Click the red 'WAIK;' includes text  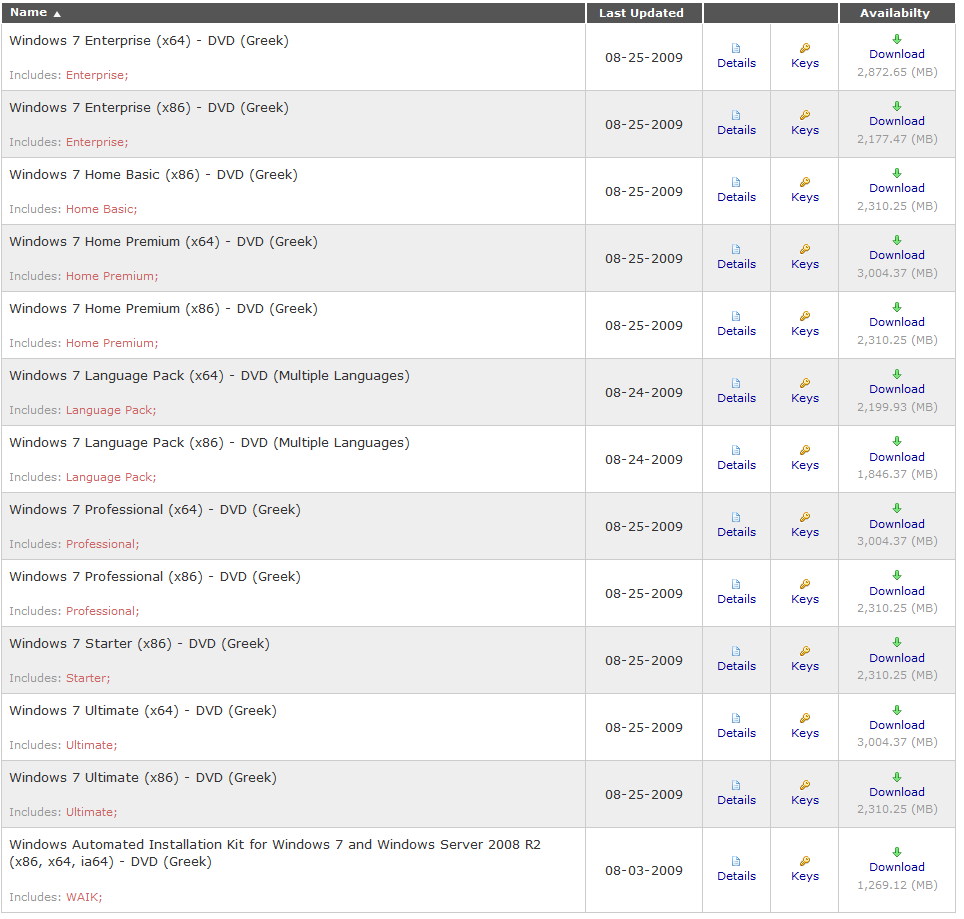click(x=84, y=897)
